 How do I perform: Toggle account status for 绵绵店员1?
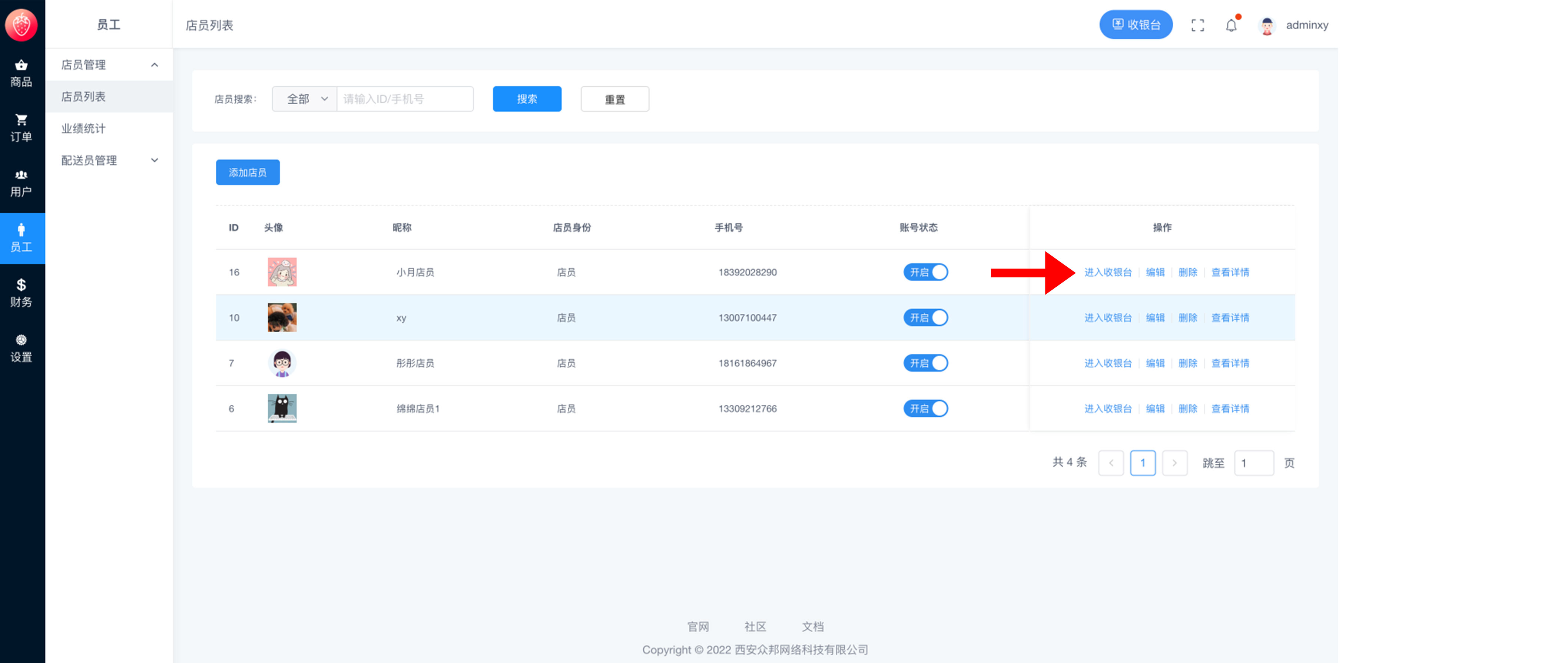pyautogui.click(x=925, y=408)
